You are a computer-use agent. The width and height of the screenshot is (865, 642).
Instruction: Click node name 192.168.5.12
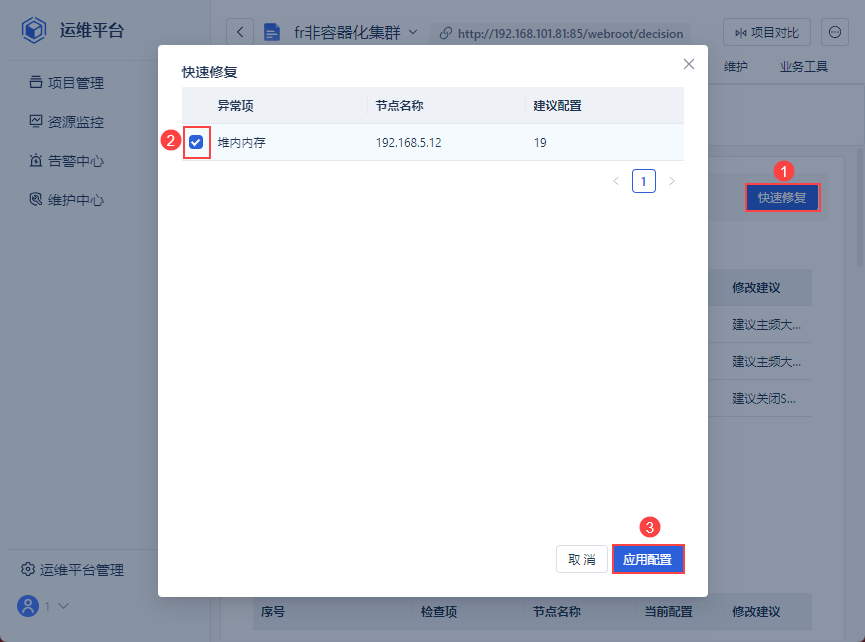tap(408, 143)
